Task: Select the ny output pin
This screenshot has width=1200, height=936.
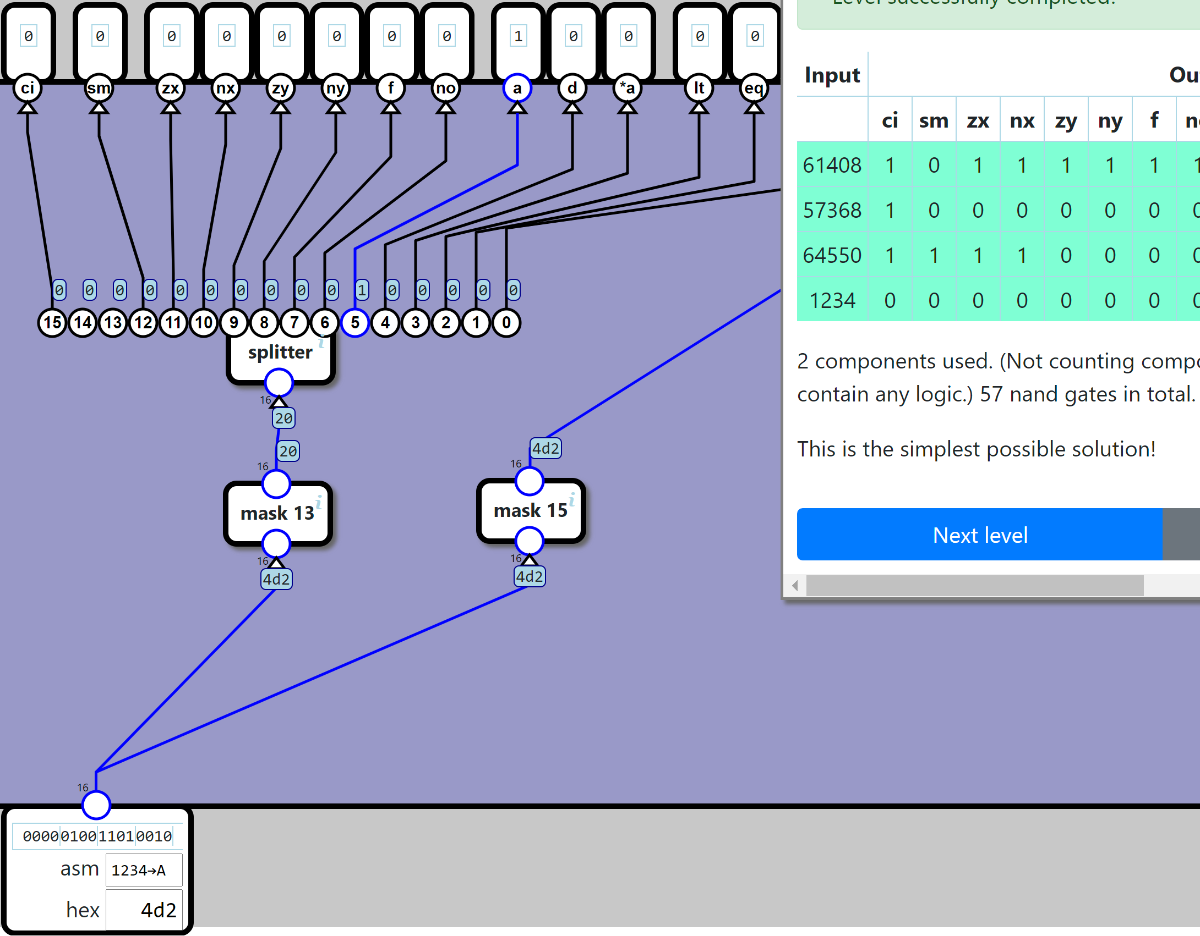Action: tap(336, 89)
